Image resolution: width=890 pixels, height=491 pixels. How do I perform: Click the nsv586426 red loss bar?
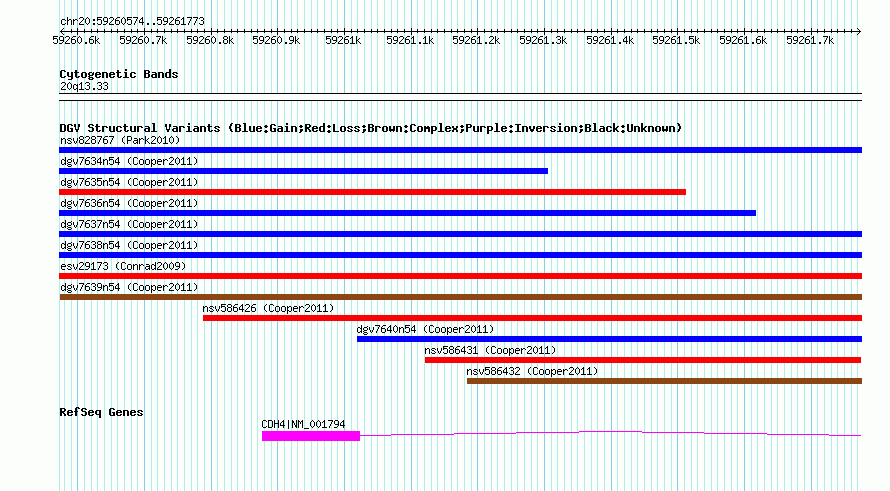click(x=532, y=318)
